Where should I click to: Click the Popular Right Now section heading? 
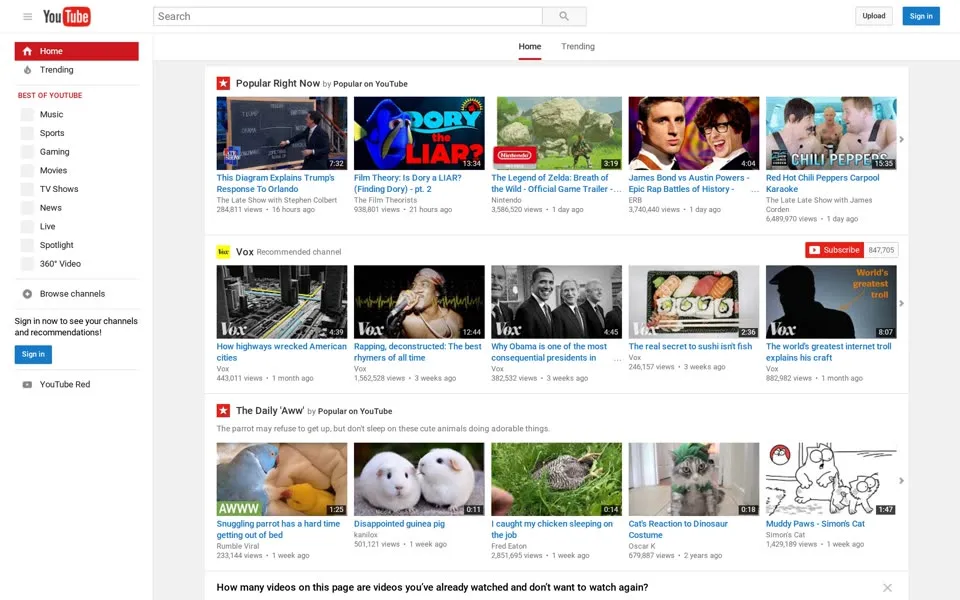278,83
